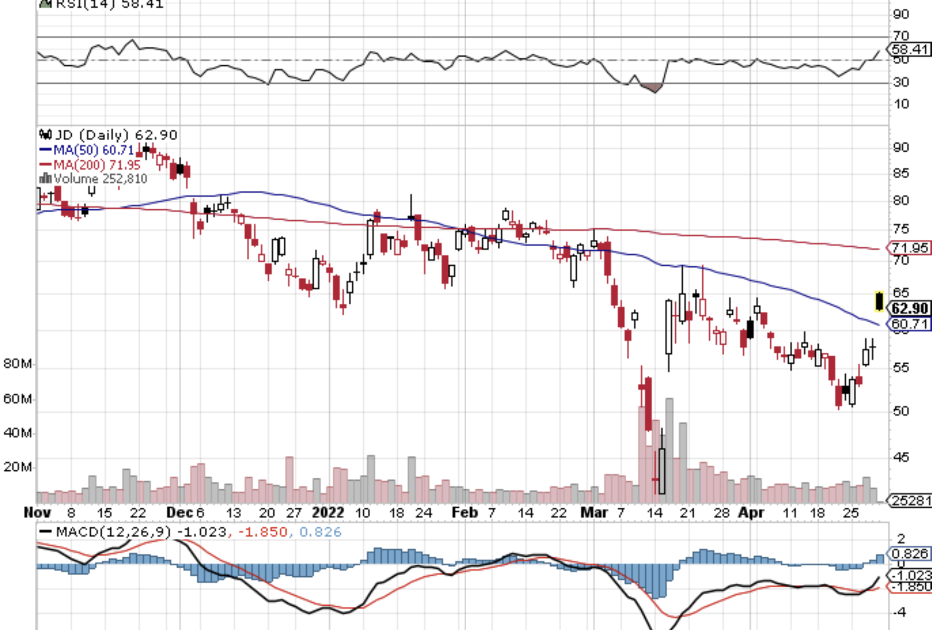
Task: Click the 60.71 MA(50) value tag
Action: 911,324
